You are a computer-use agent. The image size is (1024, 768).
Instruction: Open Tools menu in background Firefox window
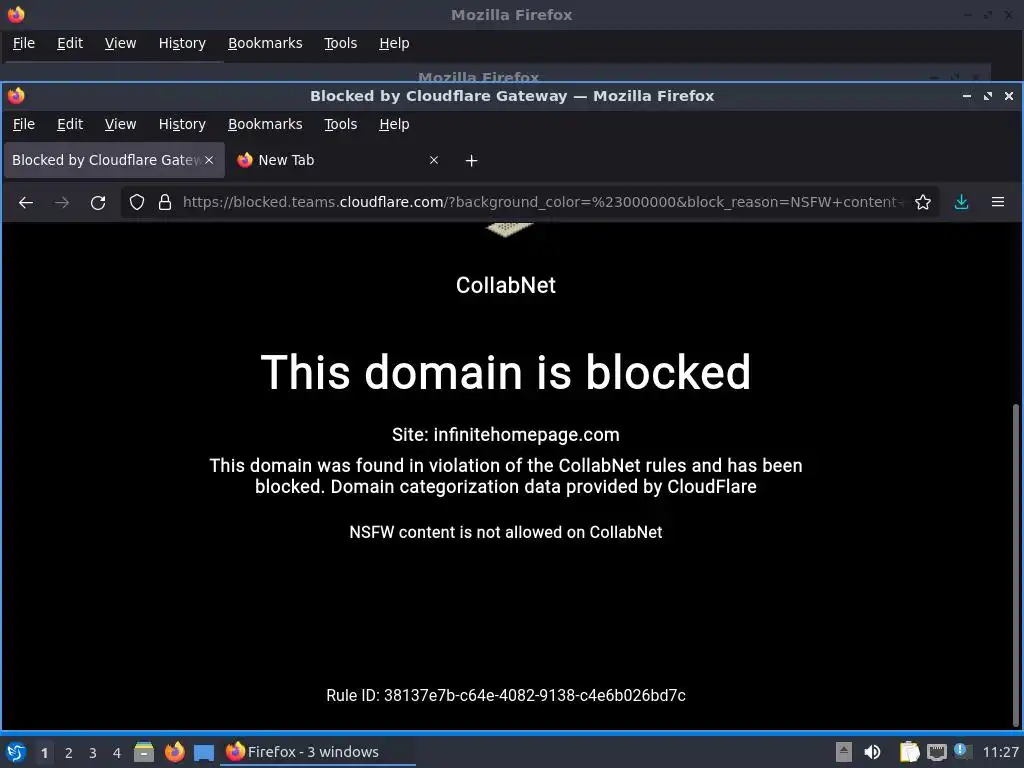pos(340,43)
